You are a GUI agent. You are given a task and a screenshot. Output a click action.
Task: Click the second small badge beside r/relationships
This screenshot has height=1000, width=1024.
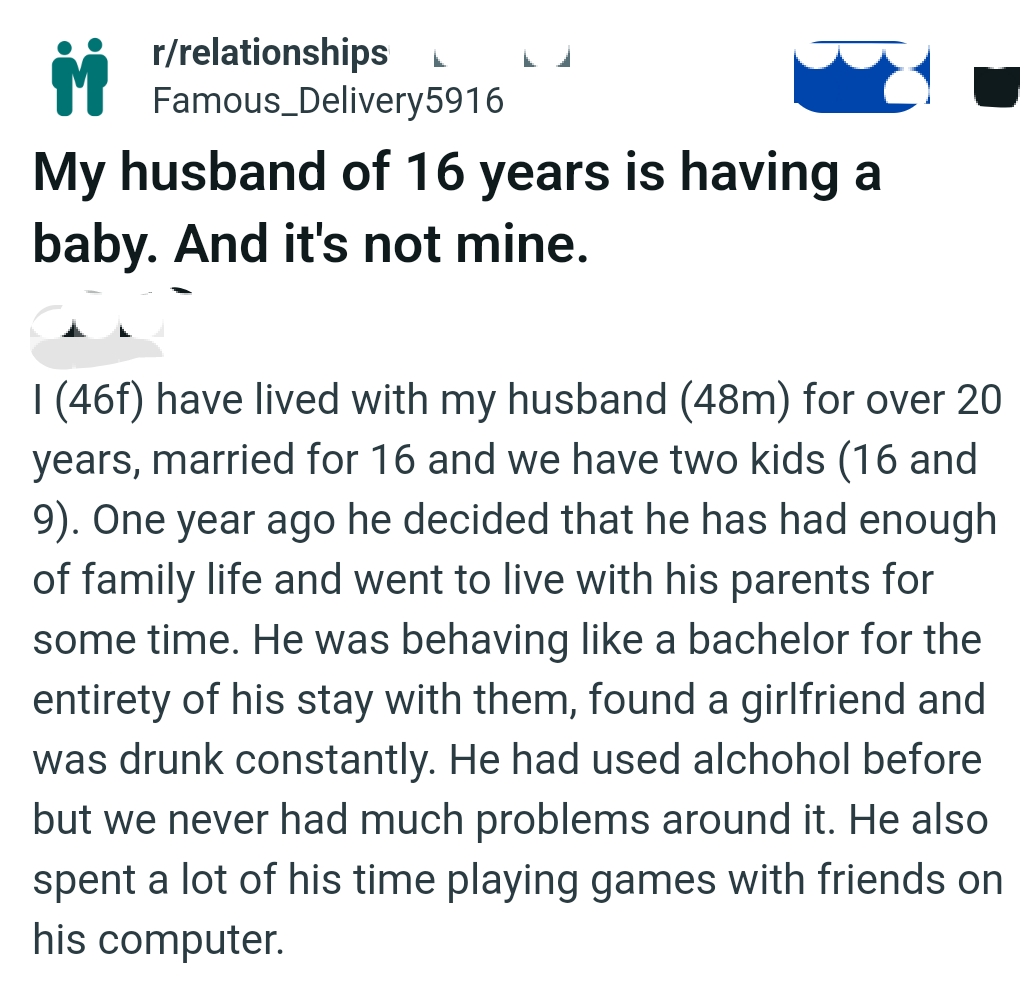point(545,60)
